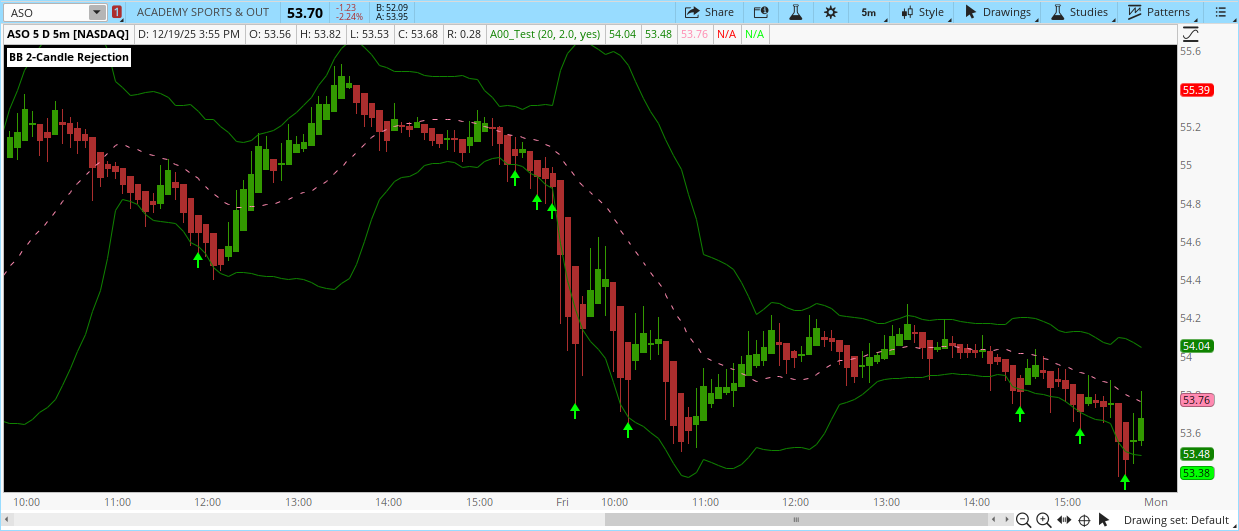
Task: Open chart settings gear icon
Action: point(830,12)
